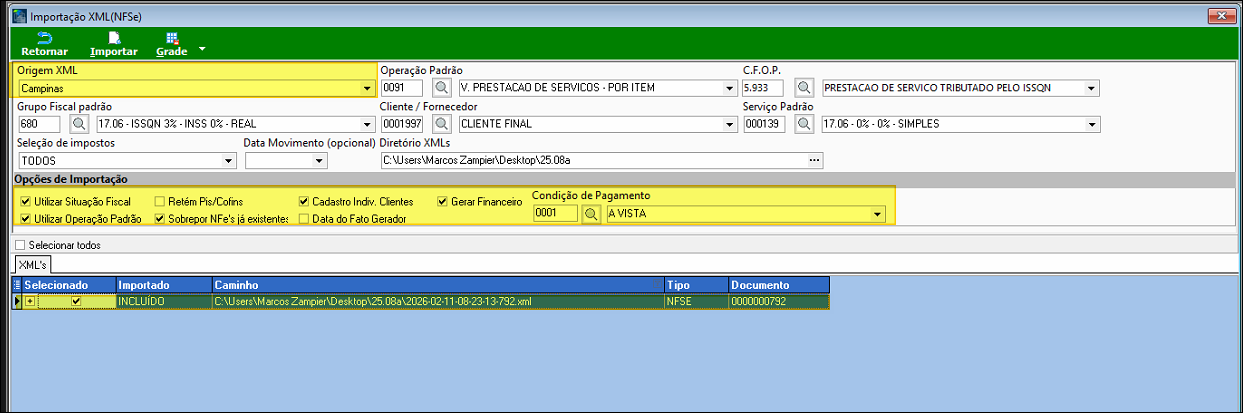Viewport: 1243px width, 413px height.
Task: Click the Documento column header
Action: click(779, 285)
